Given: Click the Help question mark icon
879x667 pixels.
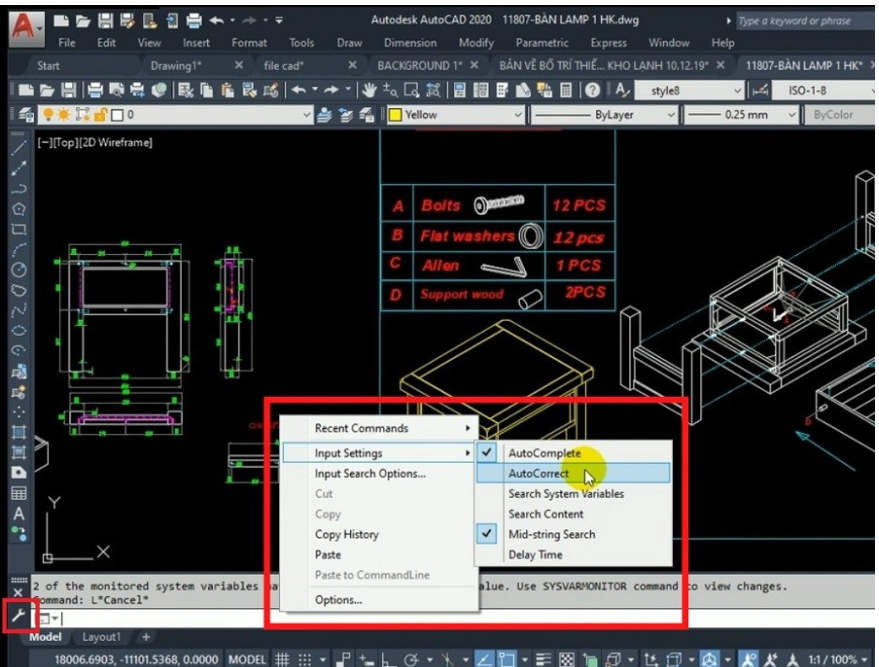Looking at the screenshot, I should pyautogui.click(x=591, y=90).
